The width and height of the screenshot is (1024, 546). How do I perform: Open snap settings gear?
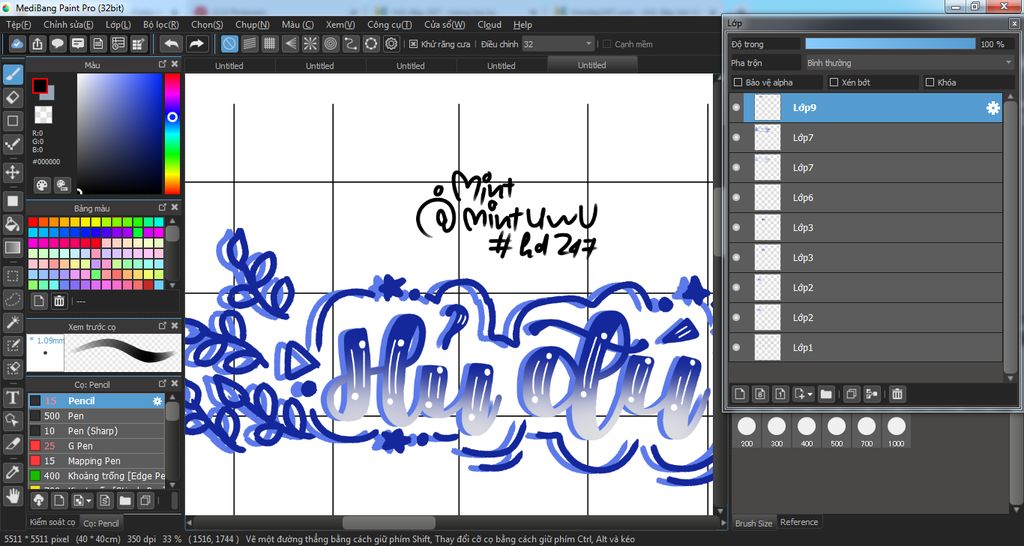[x=391, y=44]
